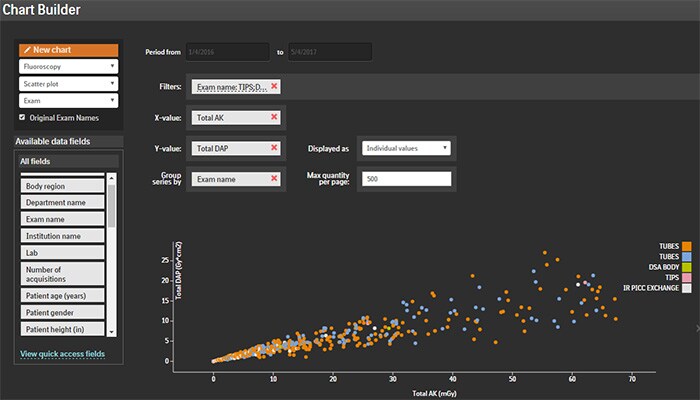This screenshot has height=400, width=700.
Task: Click the Exam name group series tag
Action: coord(236,179)
